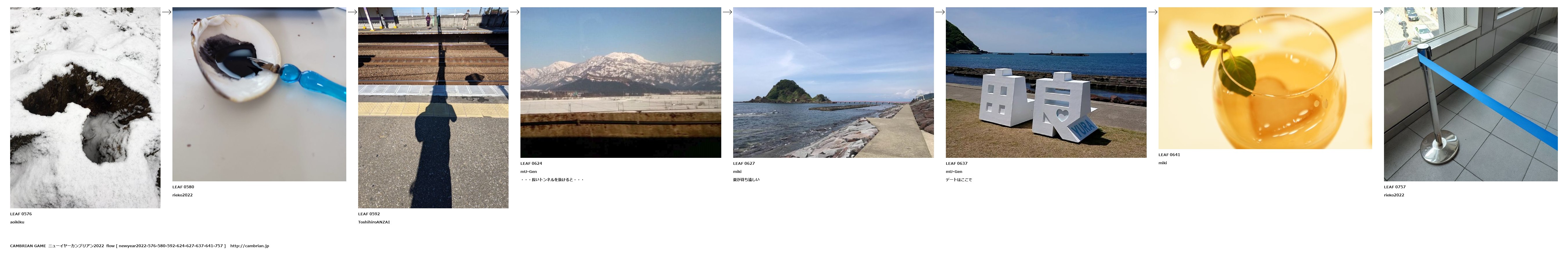Open the yellow drink glass photo

coord(1265,78)
